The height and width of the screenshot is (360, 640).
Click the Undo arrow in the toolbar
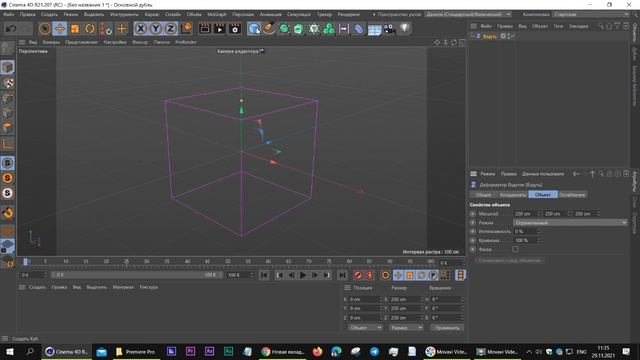11,29
